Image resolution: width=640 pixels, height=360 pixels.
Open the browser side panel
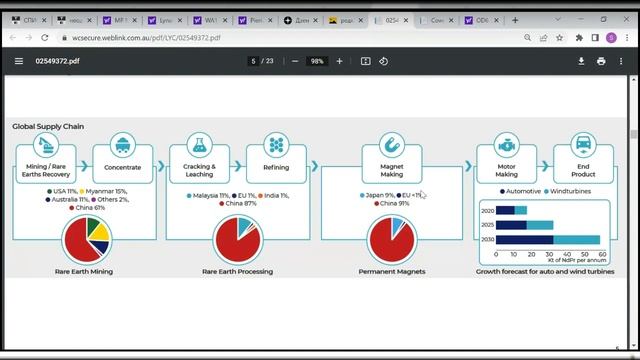pos(595,38)
